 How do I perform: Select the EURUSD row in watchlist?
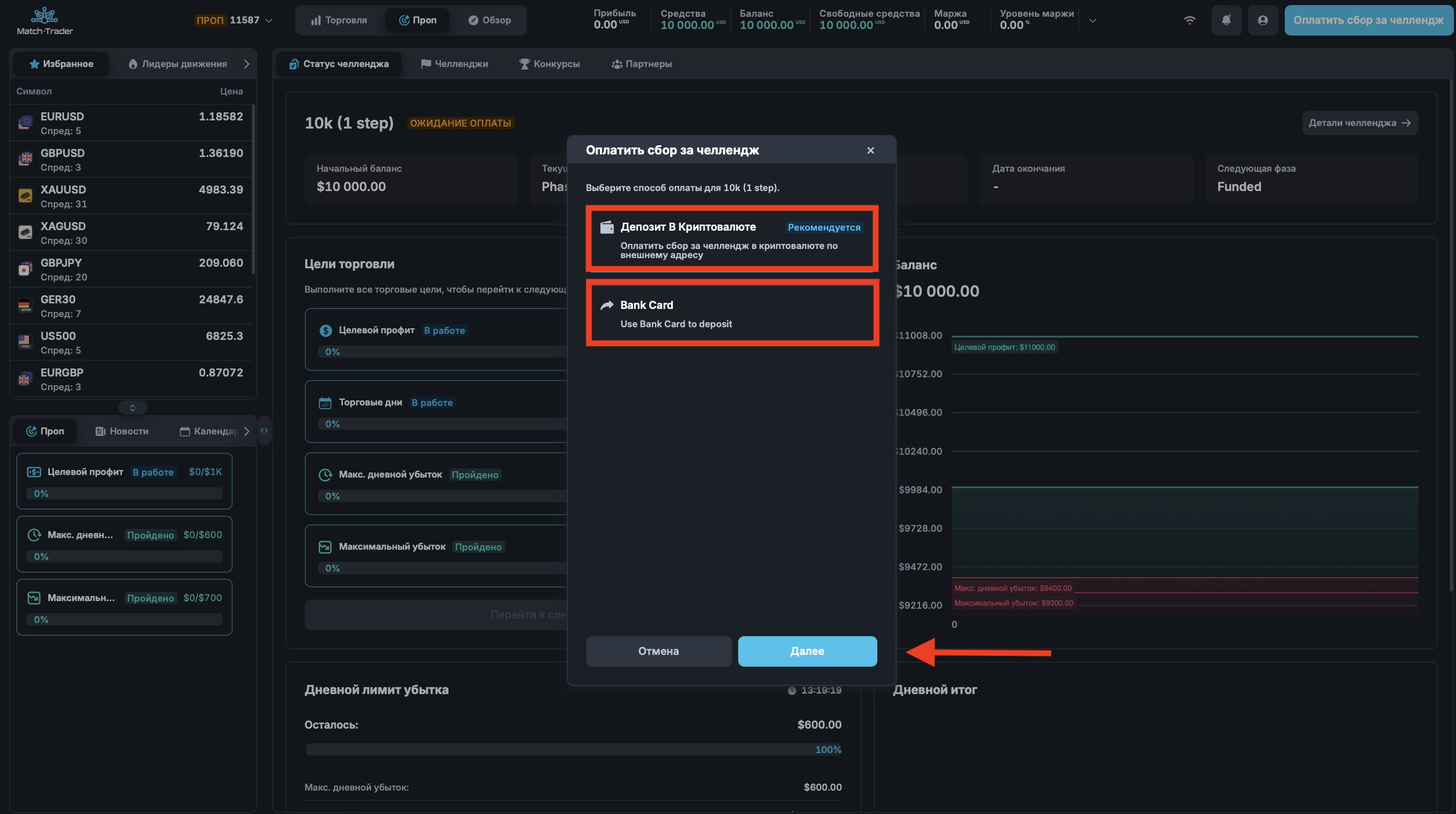tap(130, 122)
